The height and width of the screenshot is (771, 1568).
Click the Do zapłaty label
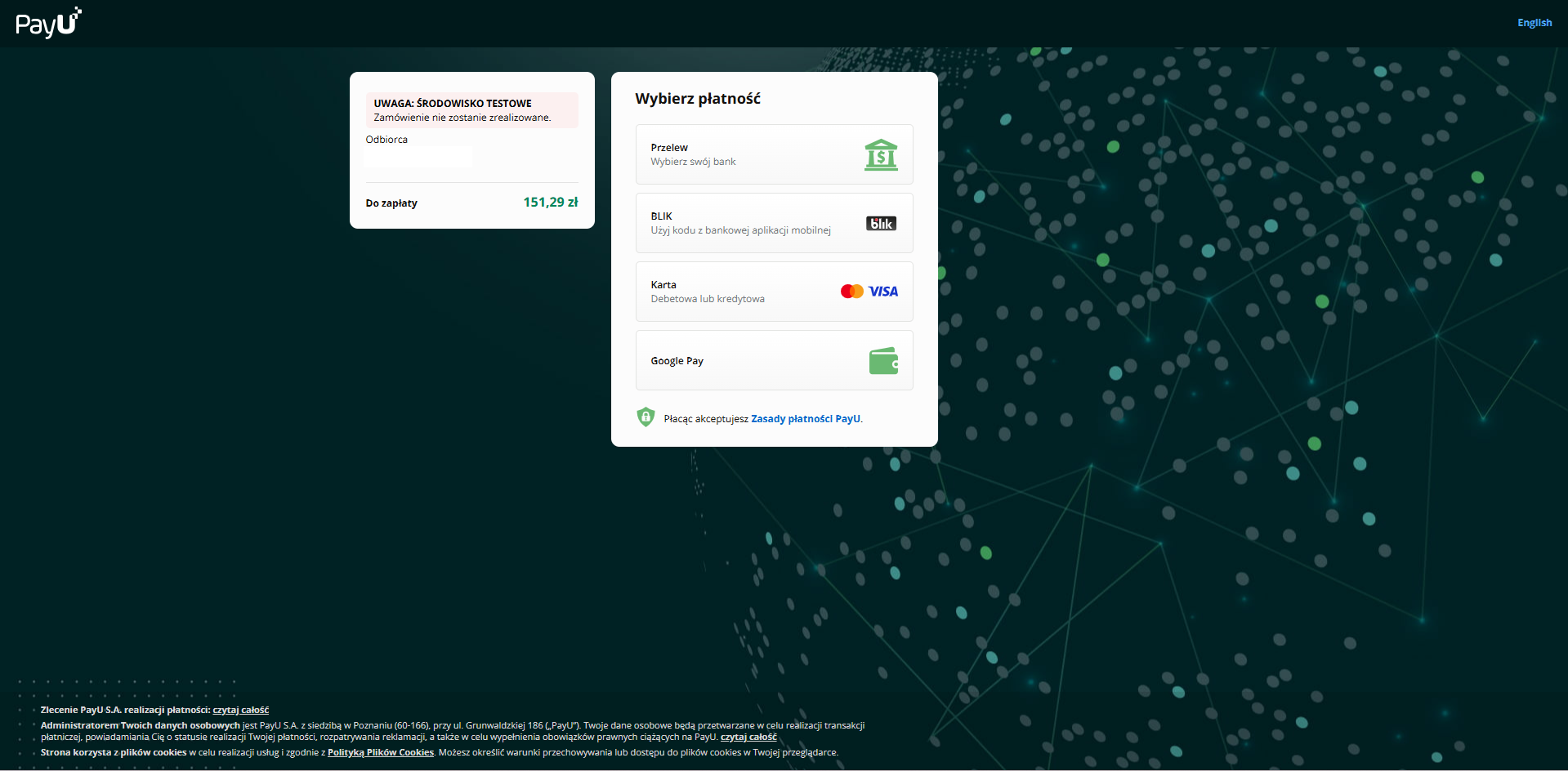(391, 203)
